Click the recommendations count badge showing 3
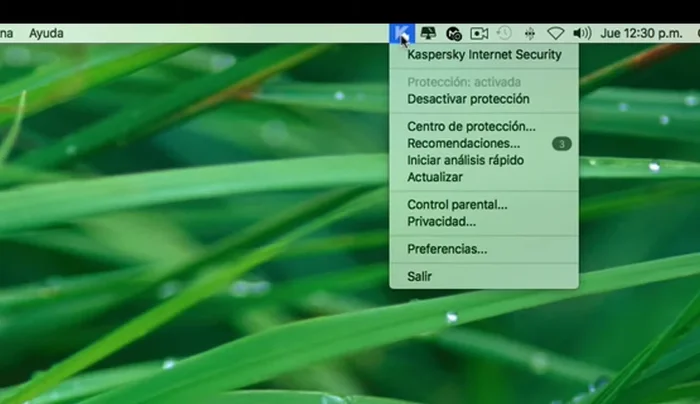 tap(562, 144)
